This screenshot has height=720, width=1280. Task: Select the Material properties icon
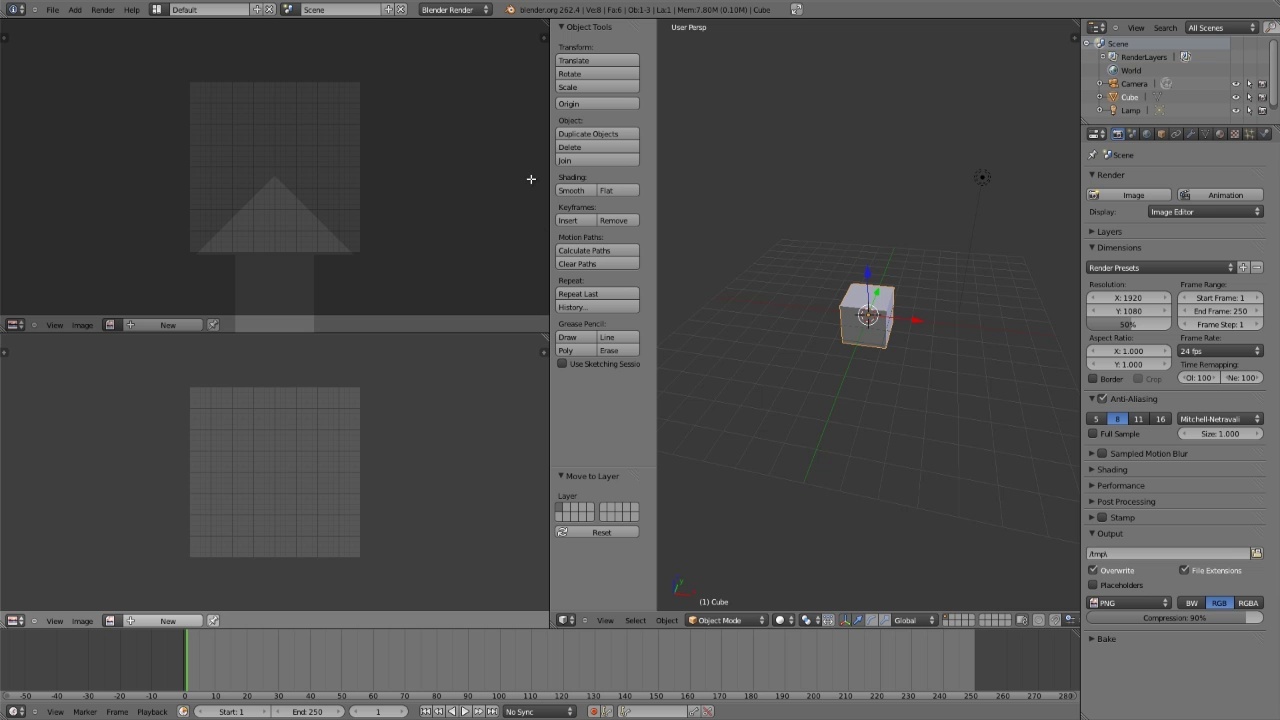click(1218, 133)
